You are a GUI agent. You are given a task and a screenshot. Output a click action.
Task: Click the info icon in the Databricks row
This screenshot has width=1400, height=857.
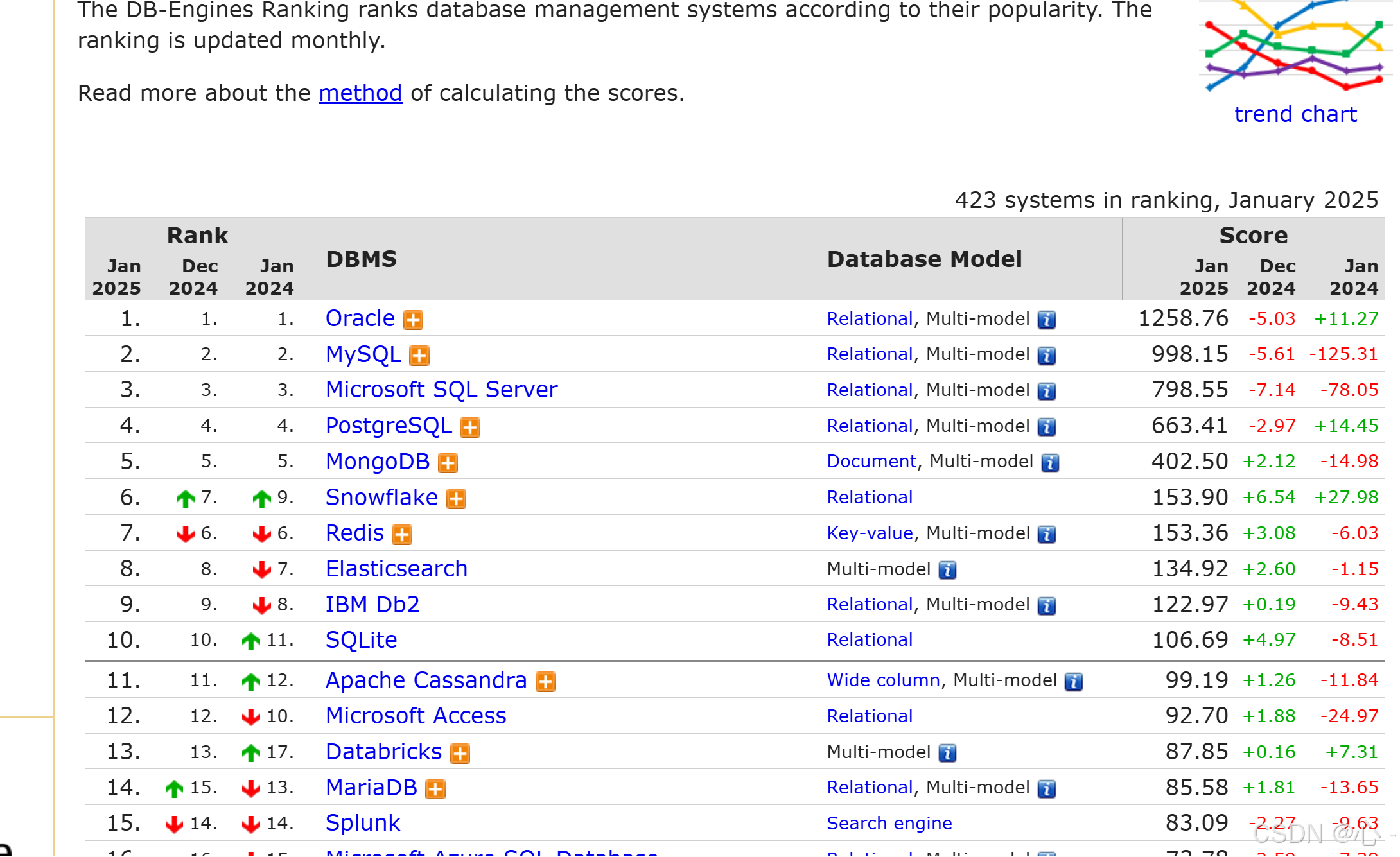pos(947,753)
